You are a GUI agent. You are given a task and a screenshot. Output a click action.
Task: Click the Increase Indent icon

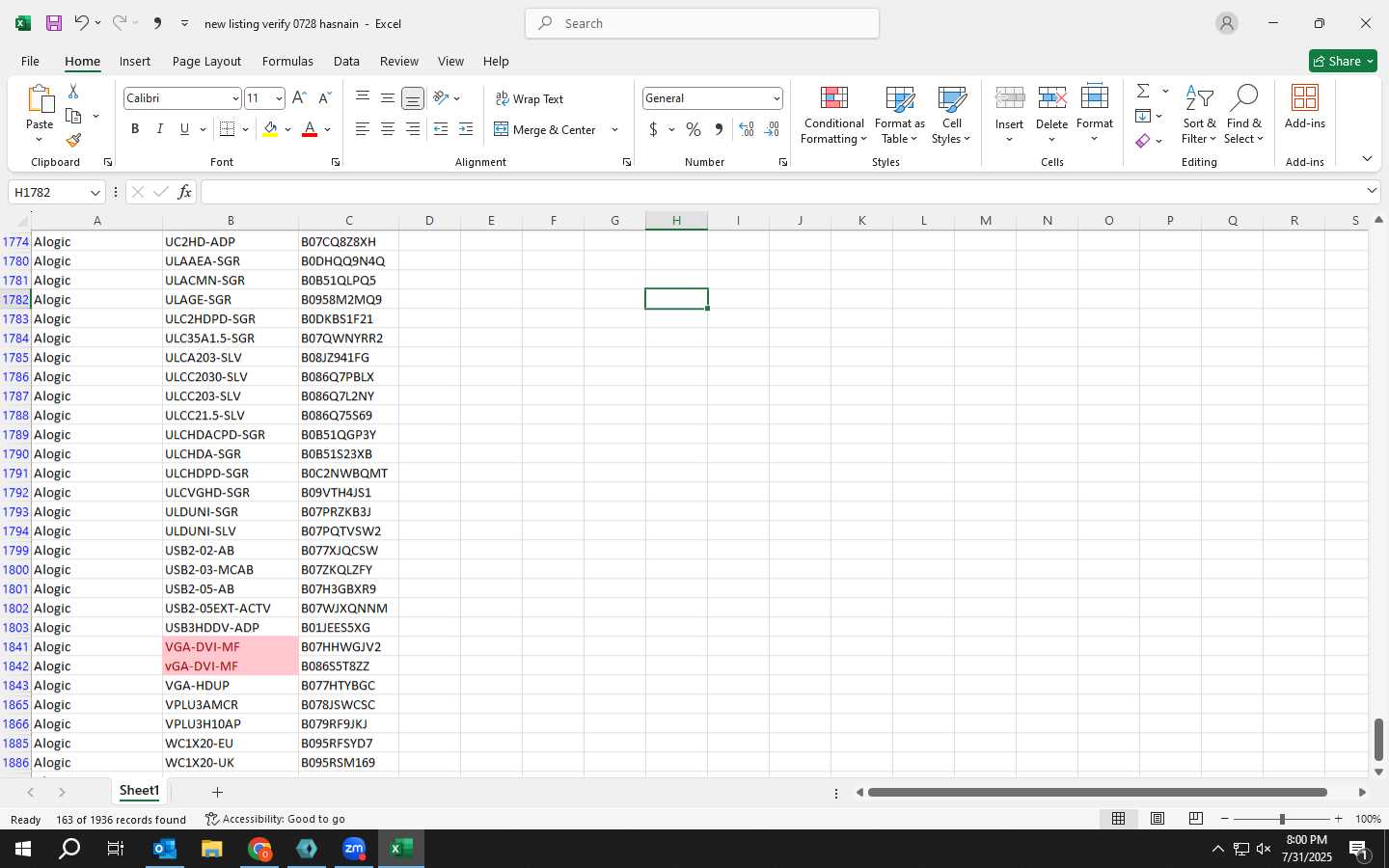[466, 129]
